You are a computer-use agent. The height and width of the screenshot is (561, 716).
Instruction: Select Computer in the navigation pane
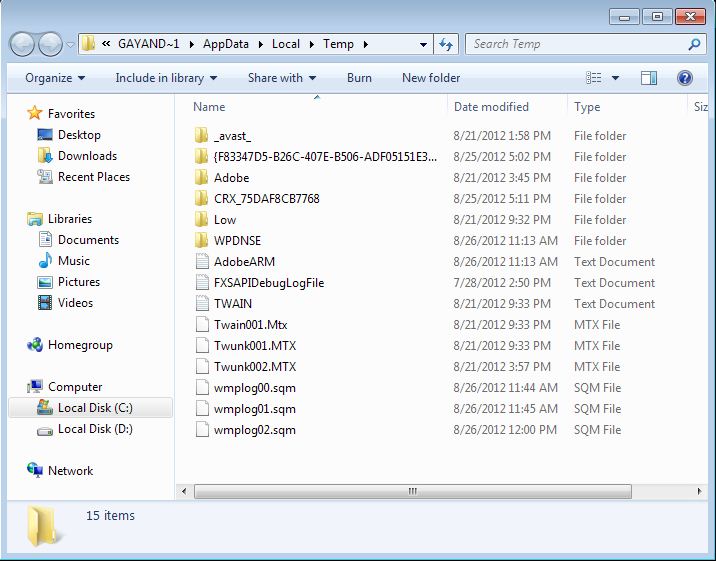point(75,387)
